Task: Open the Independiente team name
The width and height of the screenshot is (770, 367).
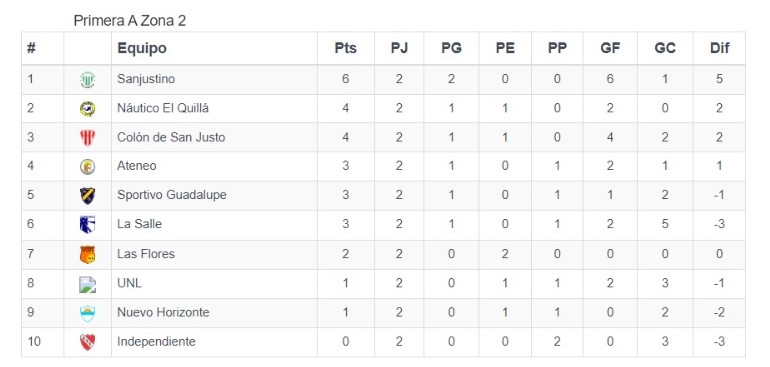Action: (x=156, y=341)
